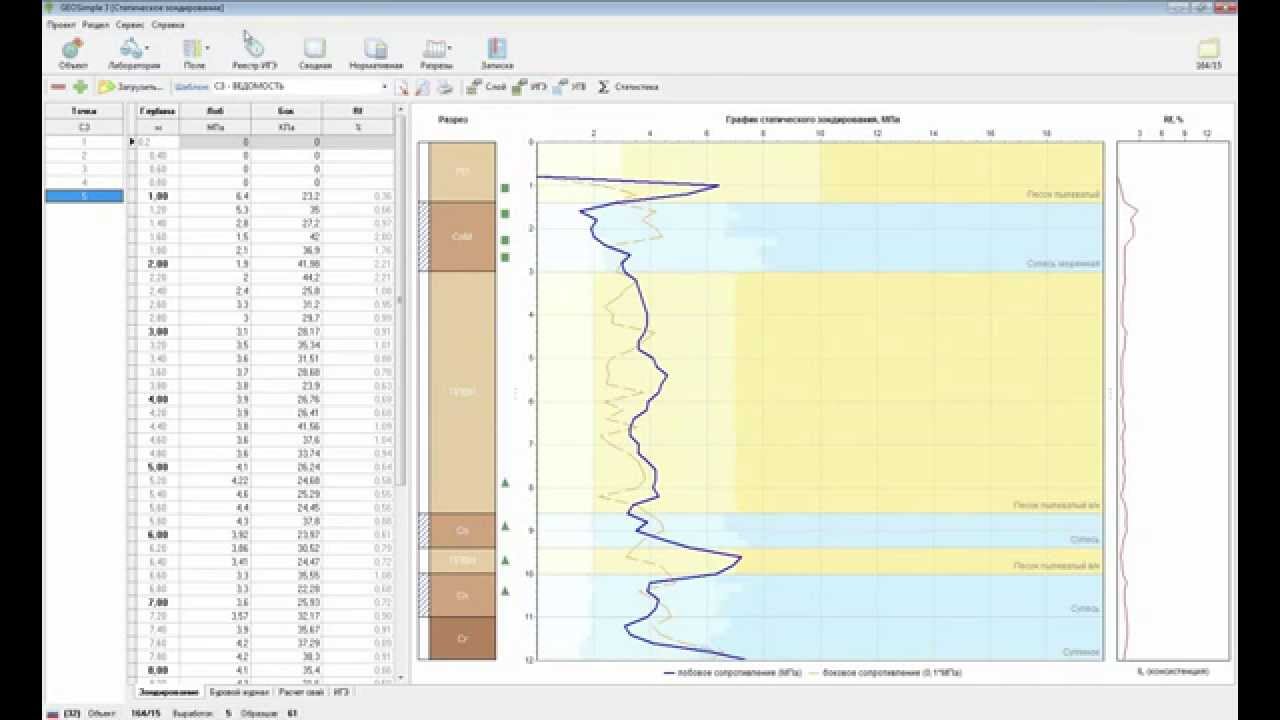The width and height of the screenshot is (1280, 720).
Task: Click the Rf column header
Action: (358, 111)
